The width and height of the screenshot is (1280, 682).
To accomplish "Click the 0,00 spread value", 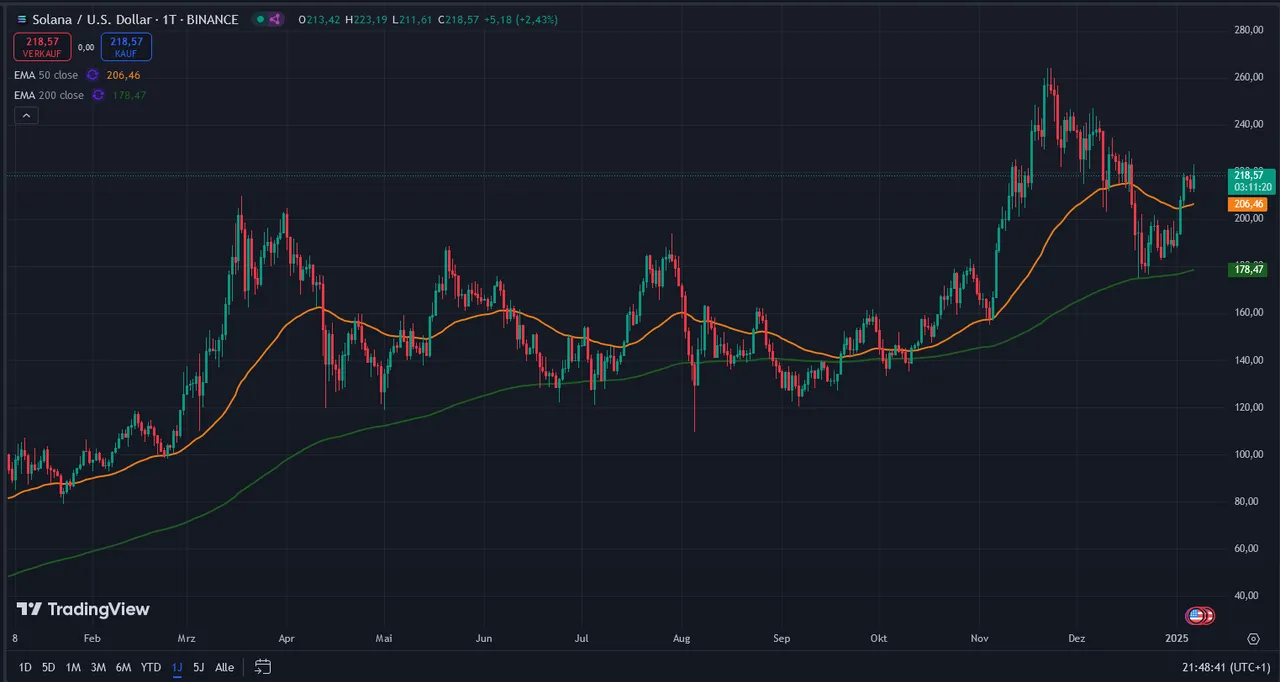I will (86, 47).
